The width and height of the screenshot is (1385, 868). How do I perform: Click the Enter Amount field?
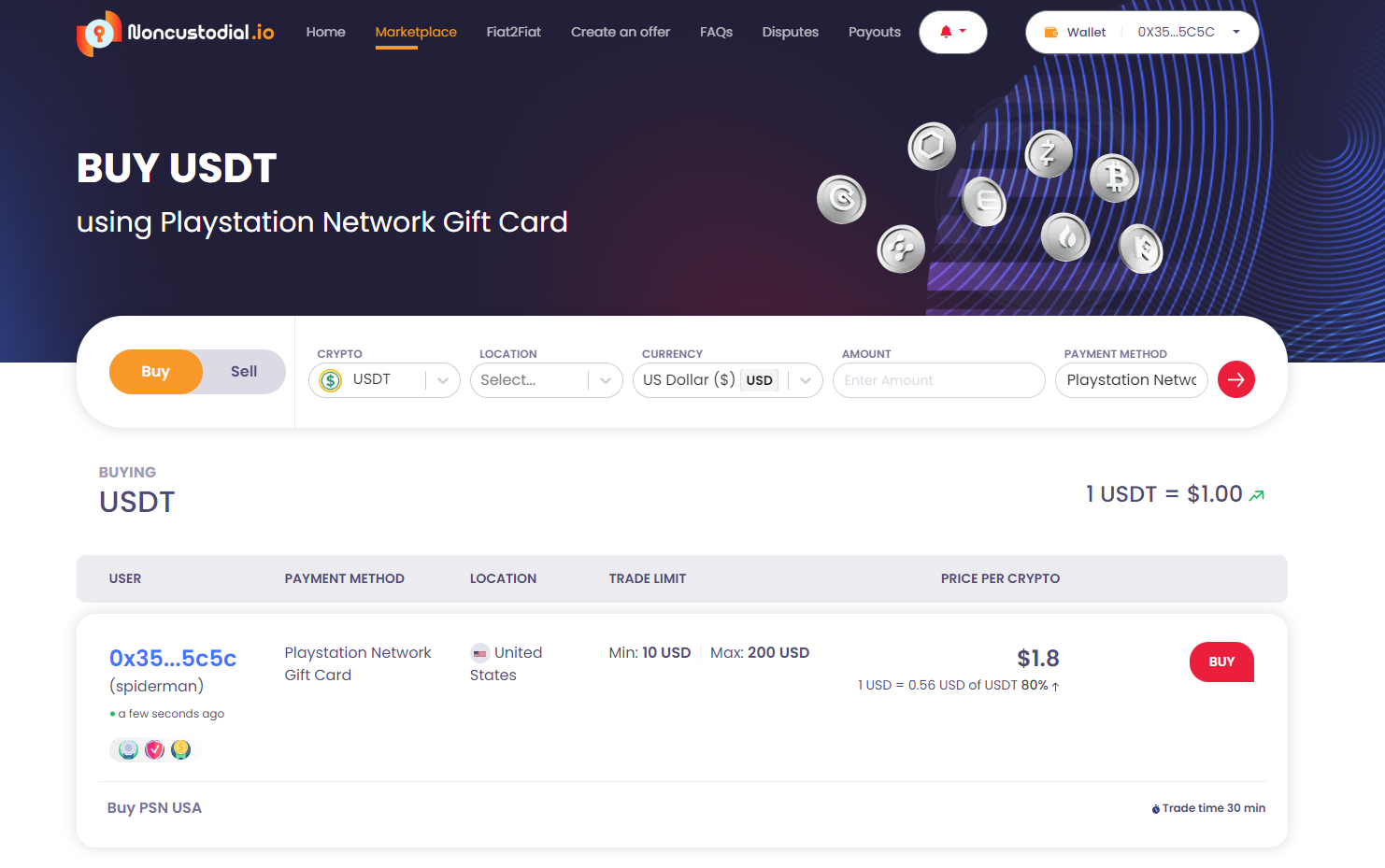tap(938, 380)
